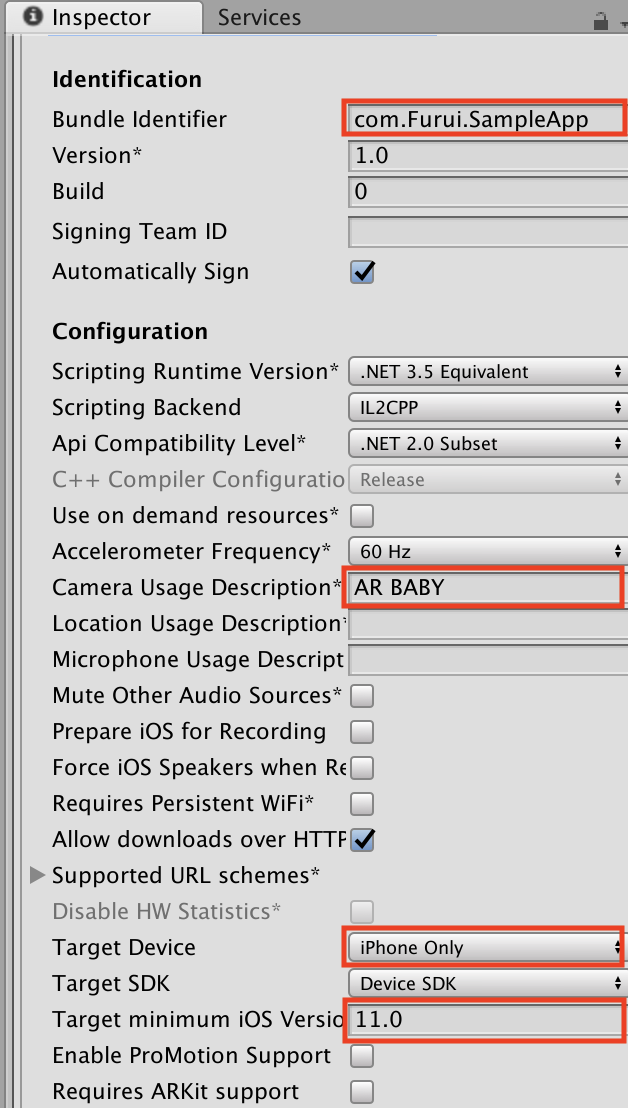The width and height of the screenshot is (628, 1108).
Task: Enable Use on demand resources checkbox
Action: point(362,516)
